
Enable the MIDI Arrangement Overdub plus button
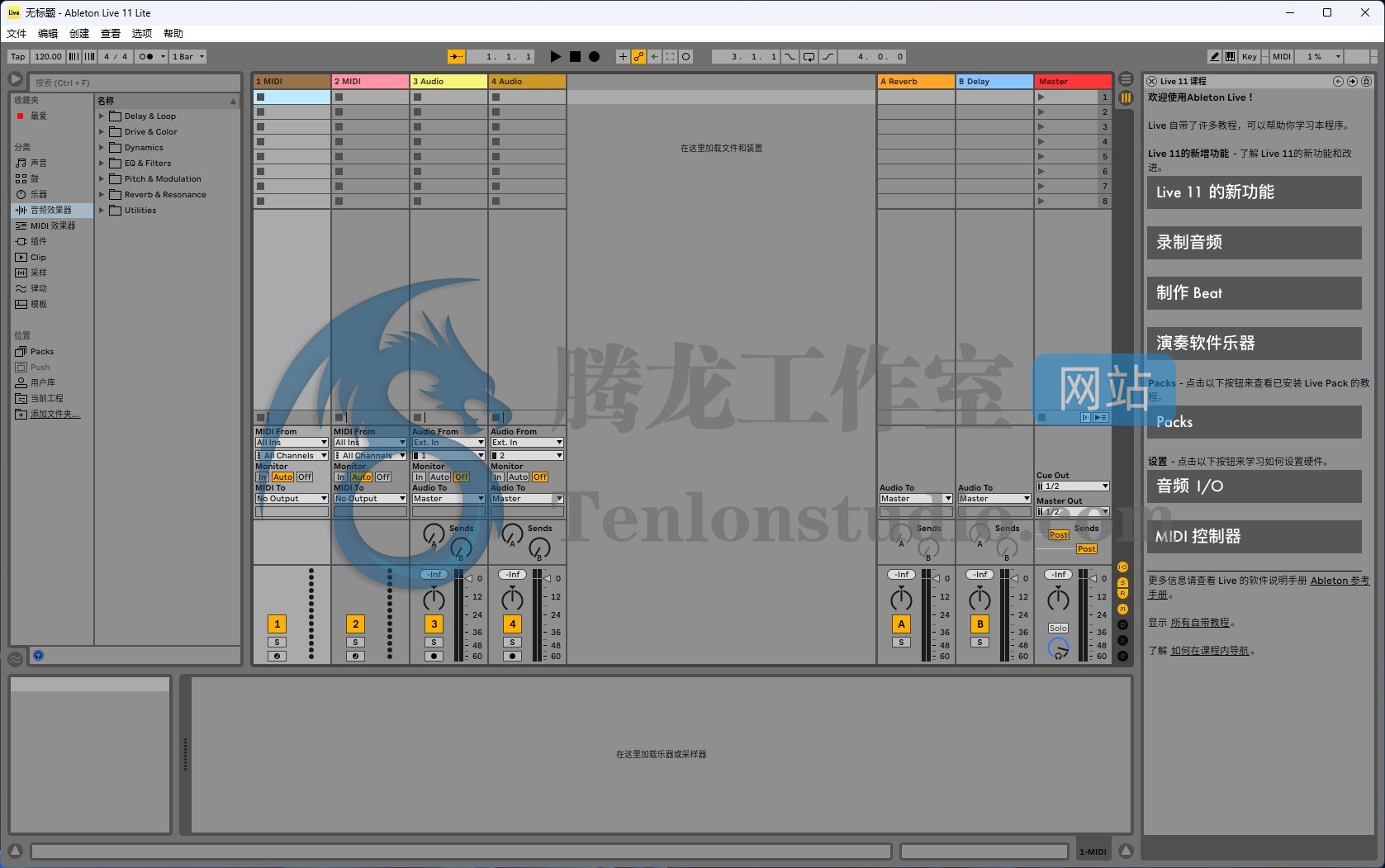click(x=623, y=57)
